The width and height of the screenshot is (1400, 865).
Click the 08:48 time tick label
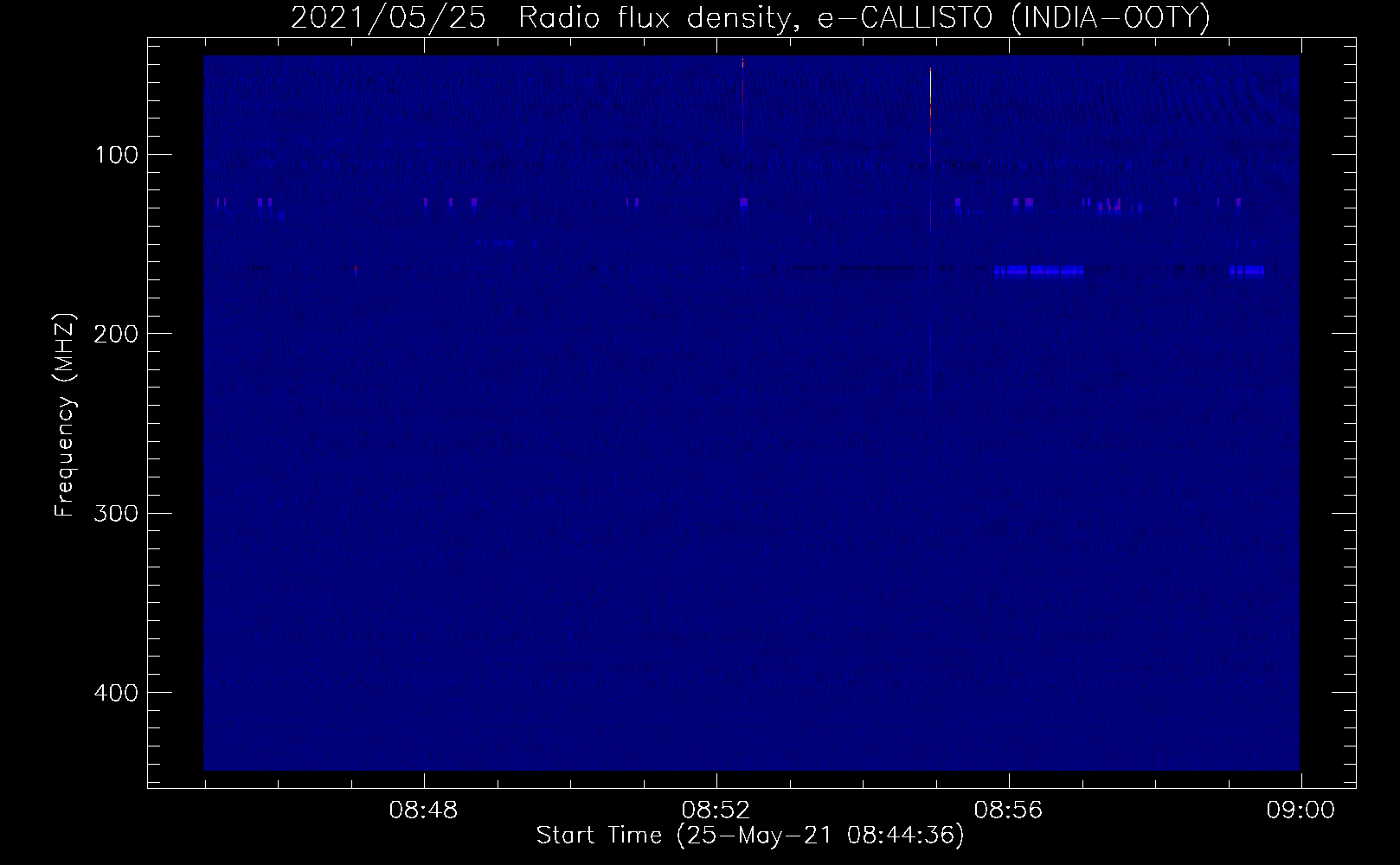(423, 811)
